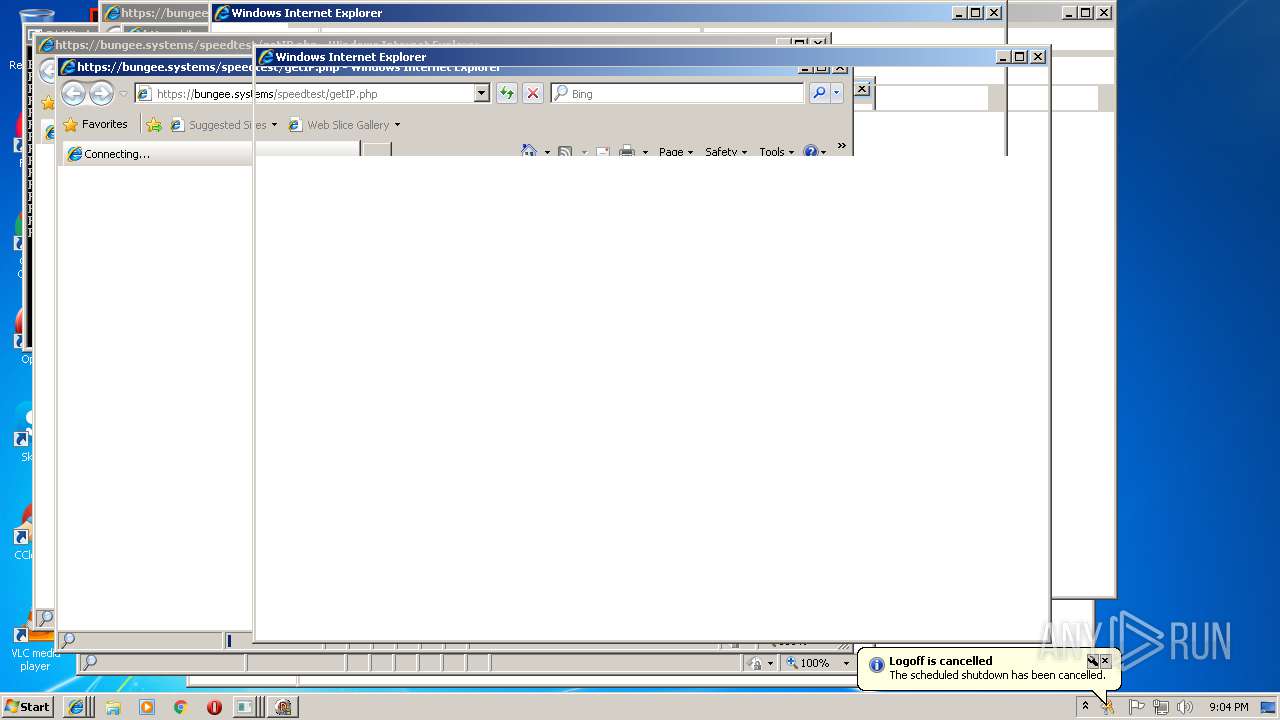Open the search provider dropdown arrow

pyautogui.click(x=837, y=94)
